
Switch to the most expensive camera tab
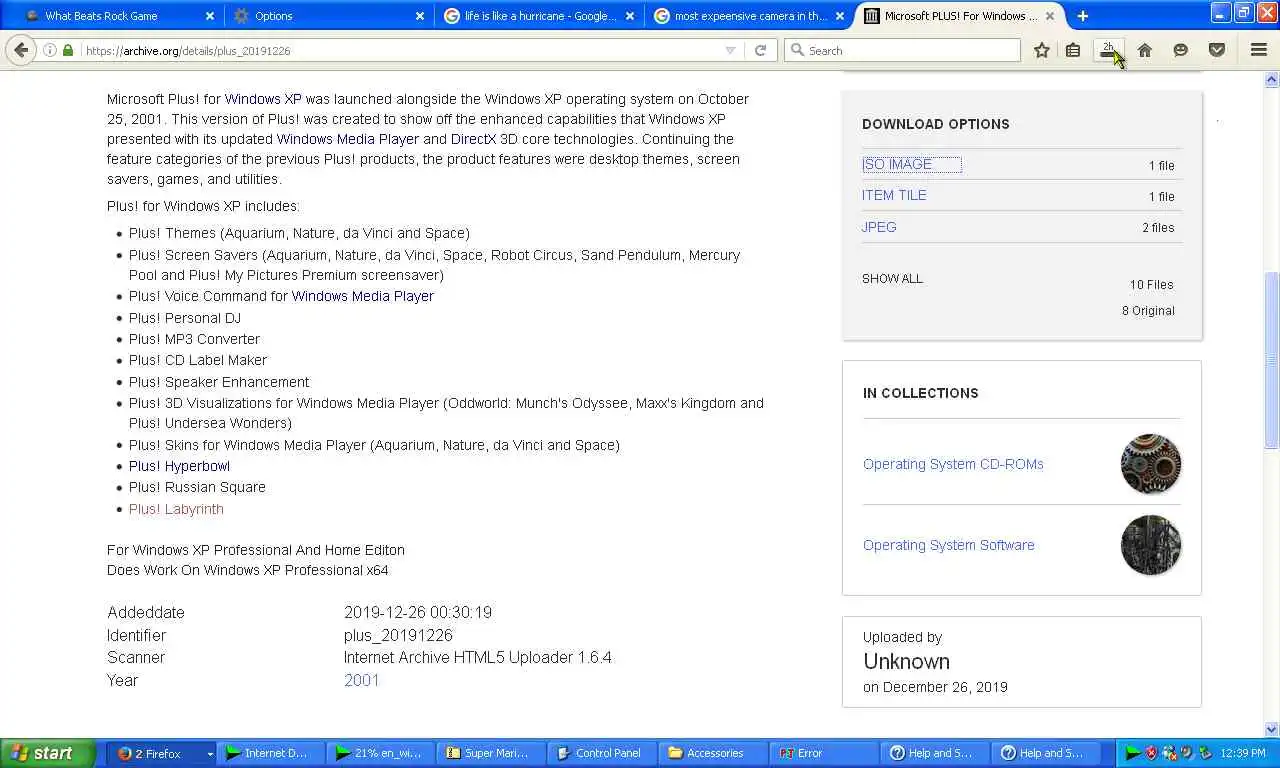point(750,16)
